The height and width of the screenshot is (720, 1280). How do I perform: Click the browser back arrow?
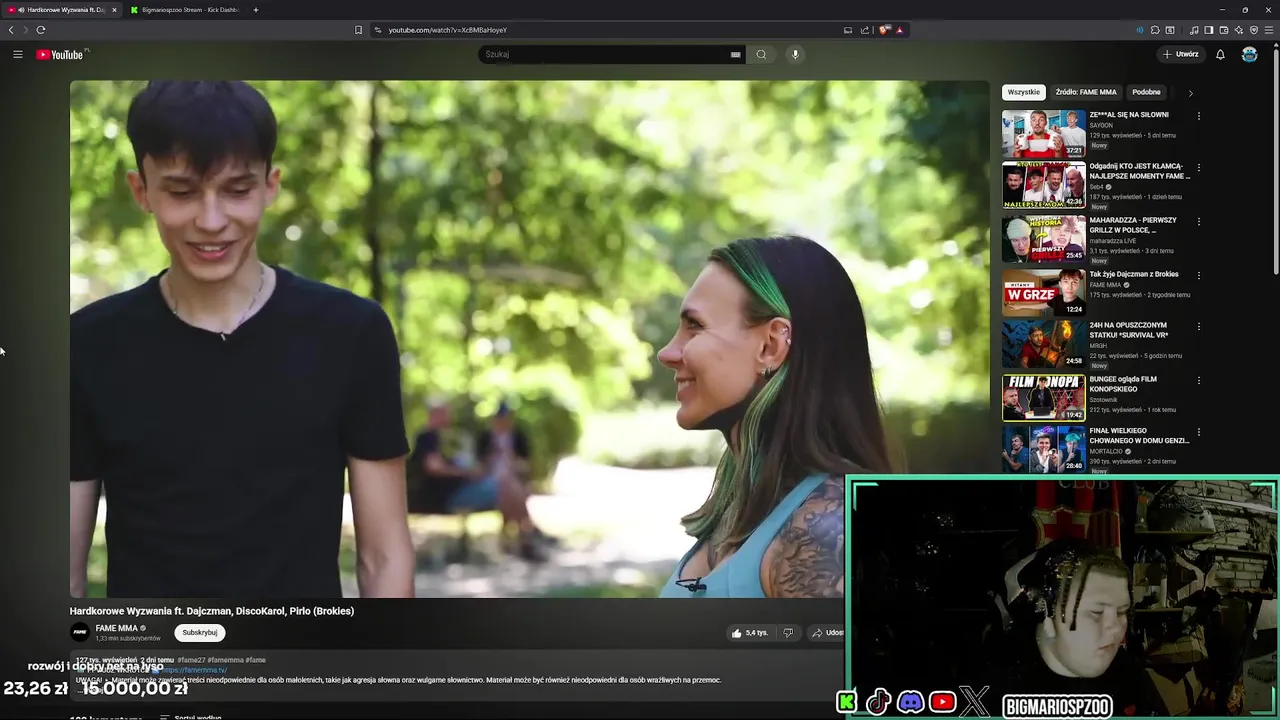pos(11,30)
